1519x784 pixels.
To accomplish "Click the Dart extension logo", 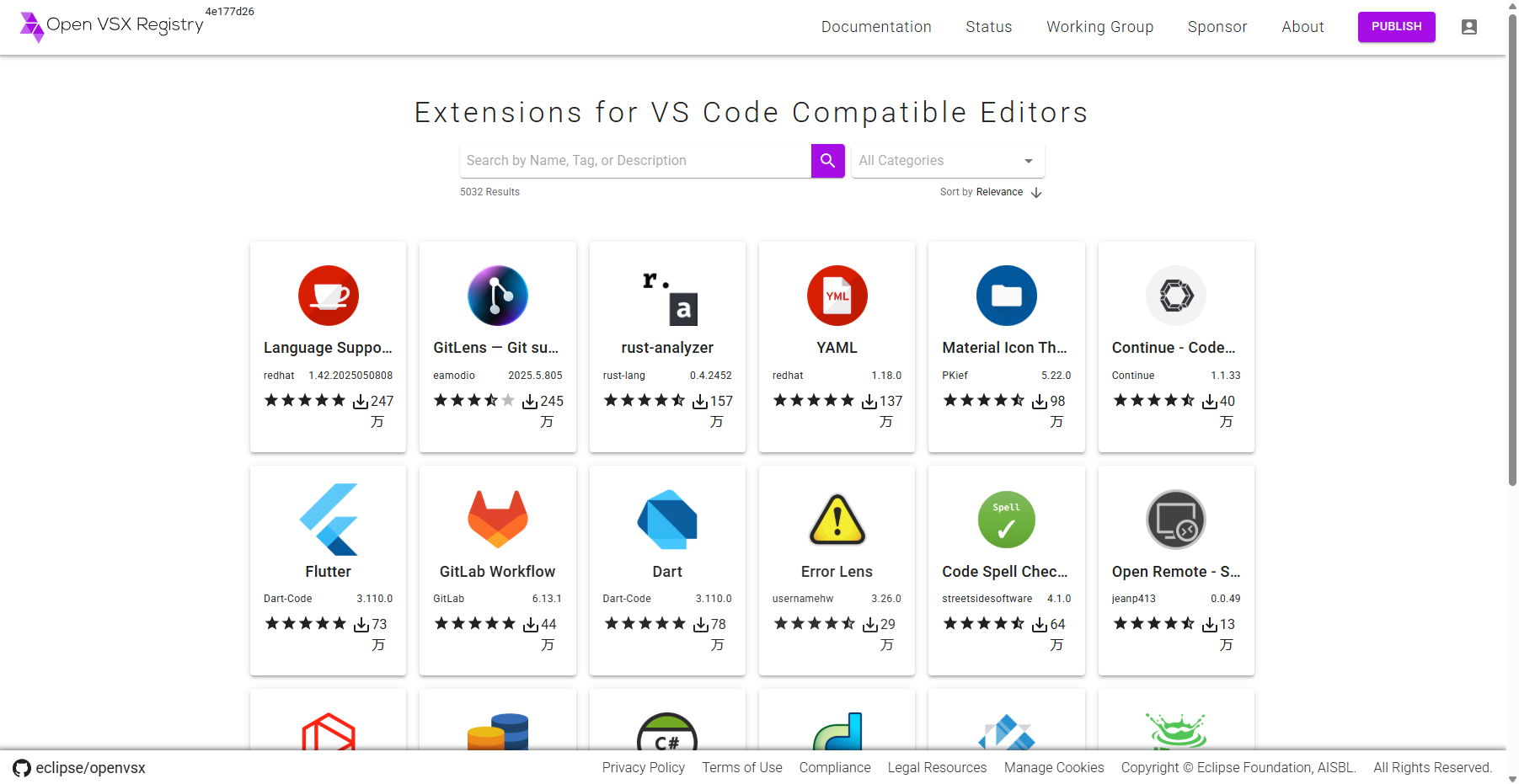I will point(667,520).
